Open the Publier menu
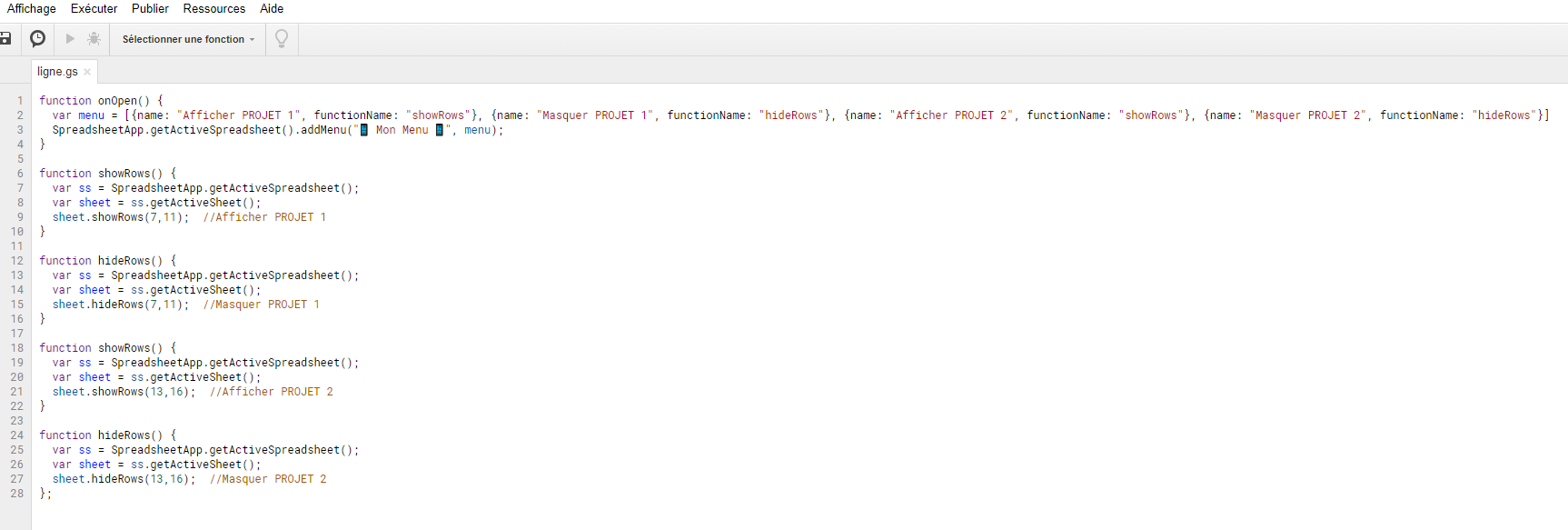This screenshot has width=1568, height=530. point(150,8)
